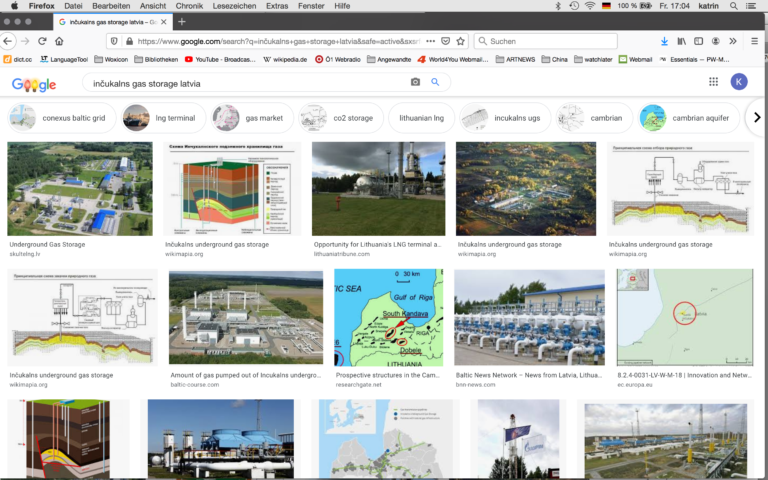Click the Google logo
768x480 pixels.
[x=33, y=84]
